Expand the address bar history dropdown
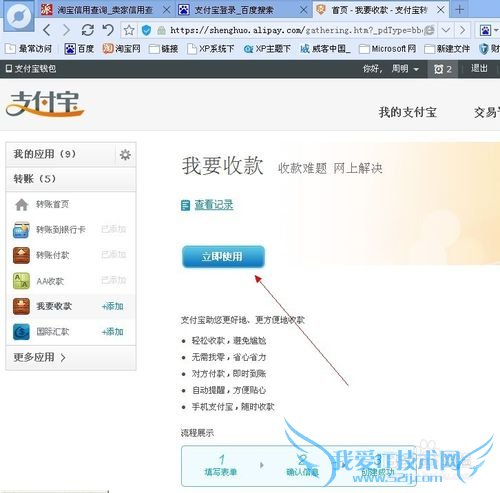The width and height of the screenshot is (500, 493). tap(446, 31)
